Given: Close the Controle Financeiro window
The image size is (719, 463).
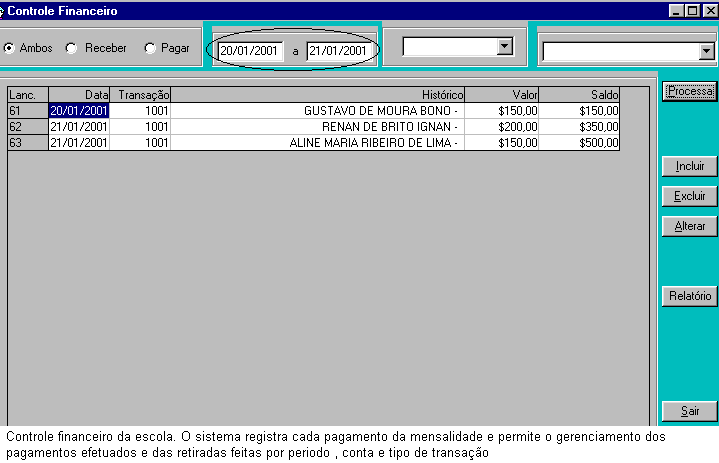Looking at the screenshot, I should click(710, 11).
